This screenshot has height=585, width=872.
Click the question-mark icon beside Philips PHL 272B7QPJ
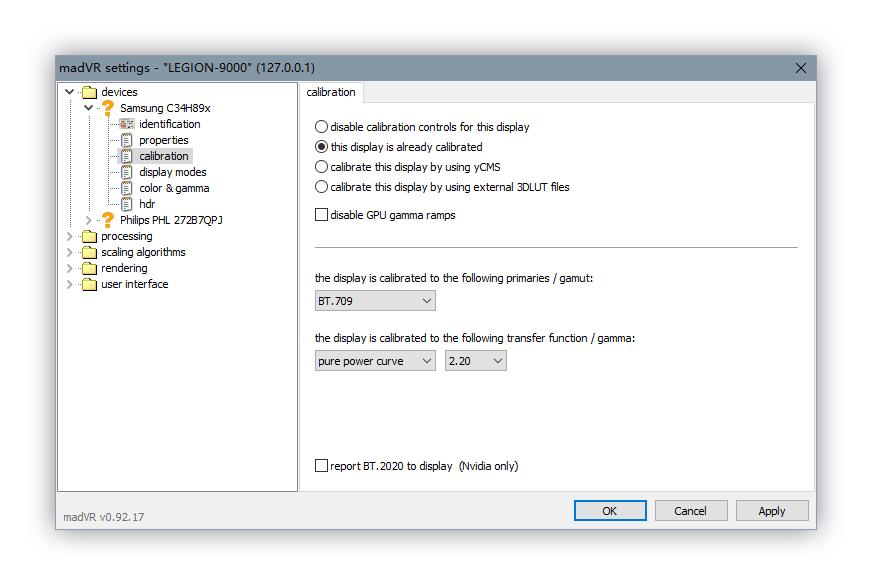click(108, 220)
